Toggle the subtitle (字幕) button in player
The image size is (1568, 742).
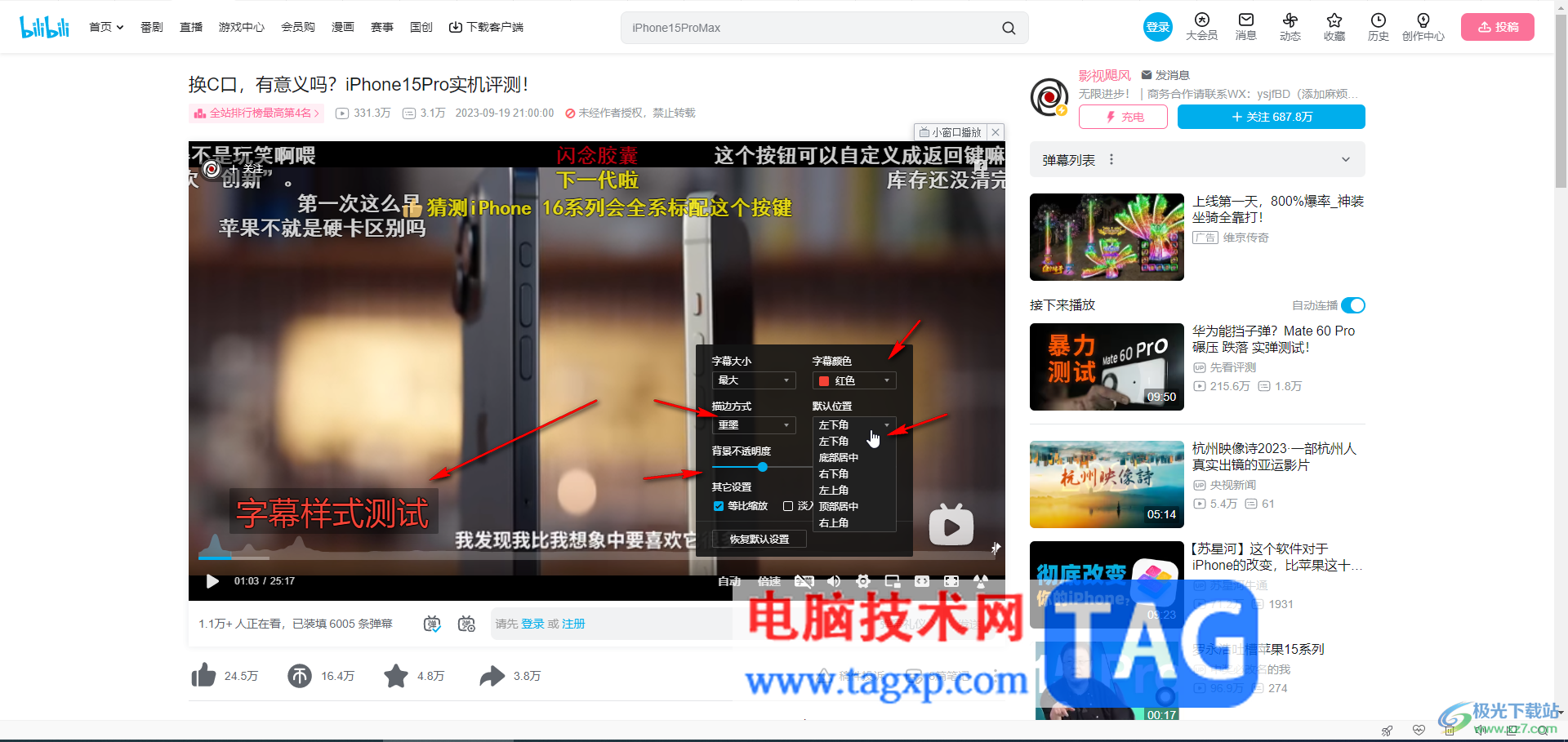(804, 581)
